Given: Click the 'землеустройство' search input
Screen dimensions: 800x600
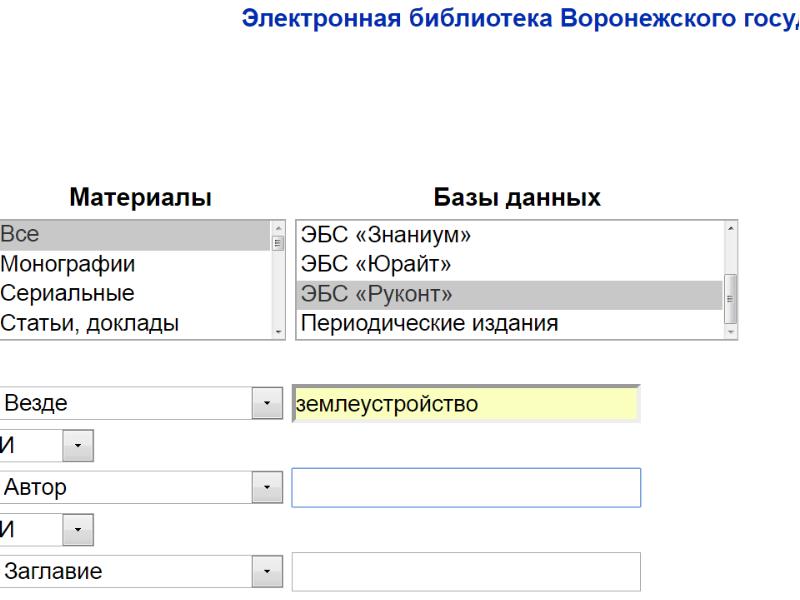Looking at the screenshot, I should 465,404.
